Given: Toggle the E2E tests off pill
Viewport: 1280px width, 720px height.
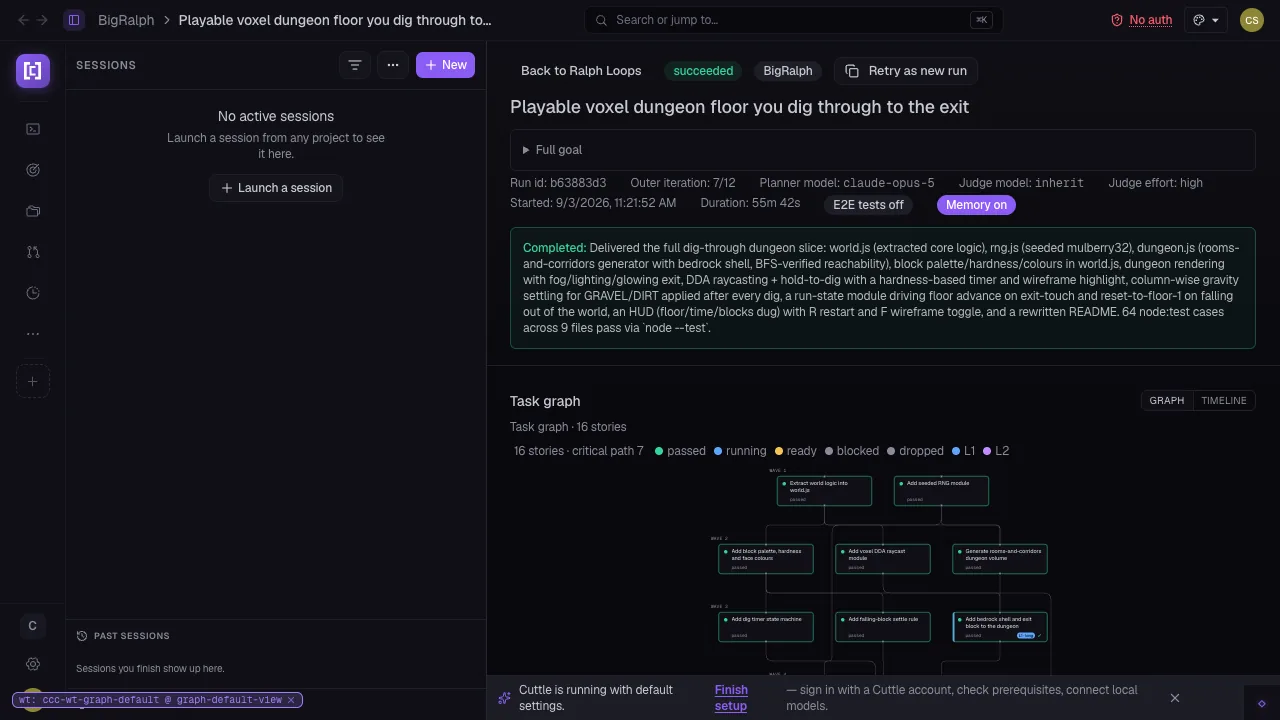Looking at the screenshot, I should point(868,205).
